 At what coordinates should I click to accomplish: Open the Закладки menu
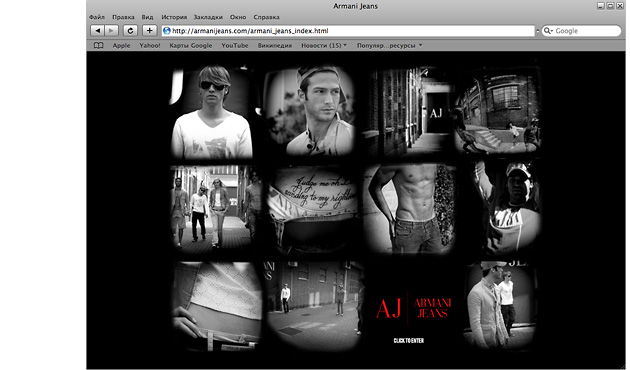point(208,17)
